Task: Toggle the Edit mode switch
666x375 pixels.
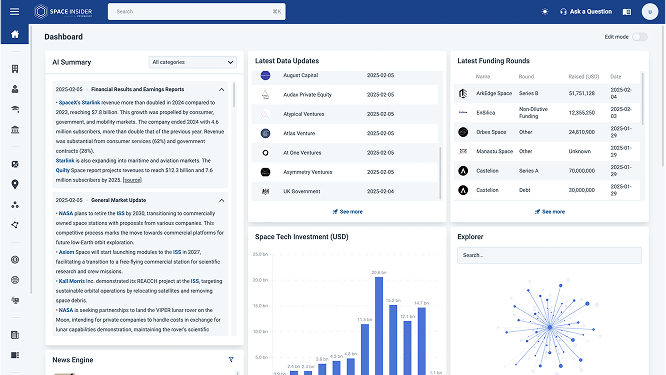Action: tap(640, 37)
